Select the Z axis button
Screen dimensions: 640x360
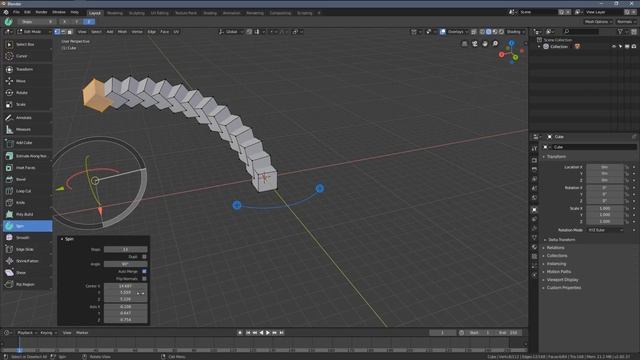coord(89,22)
